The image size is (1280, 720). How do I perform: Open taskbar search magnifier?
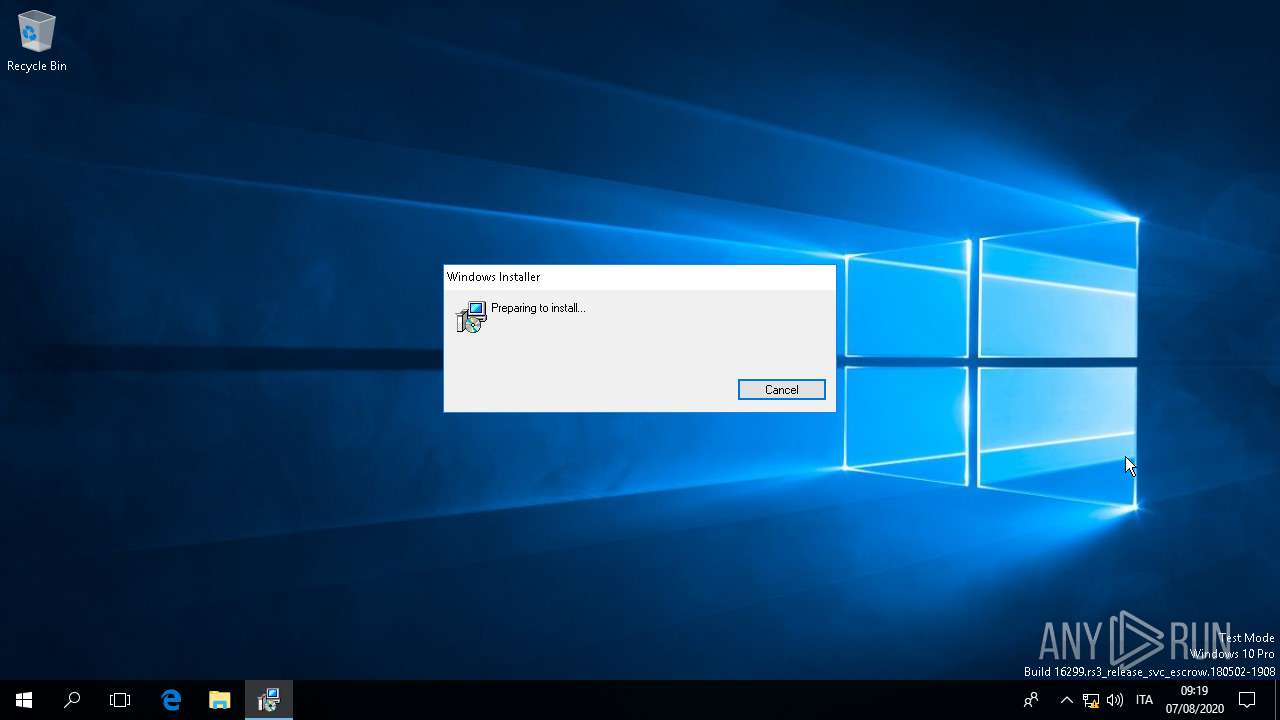pos(72,700)
